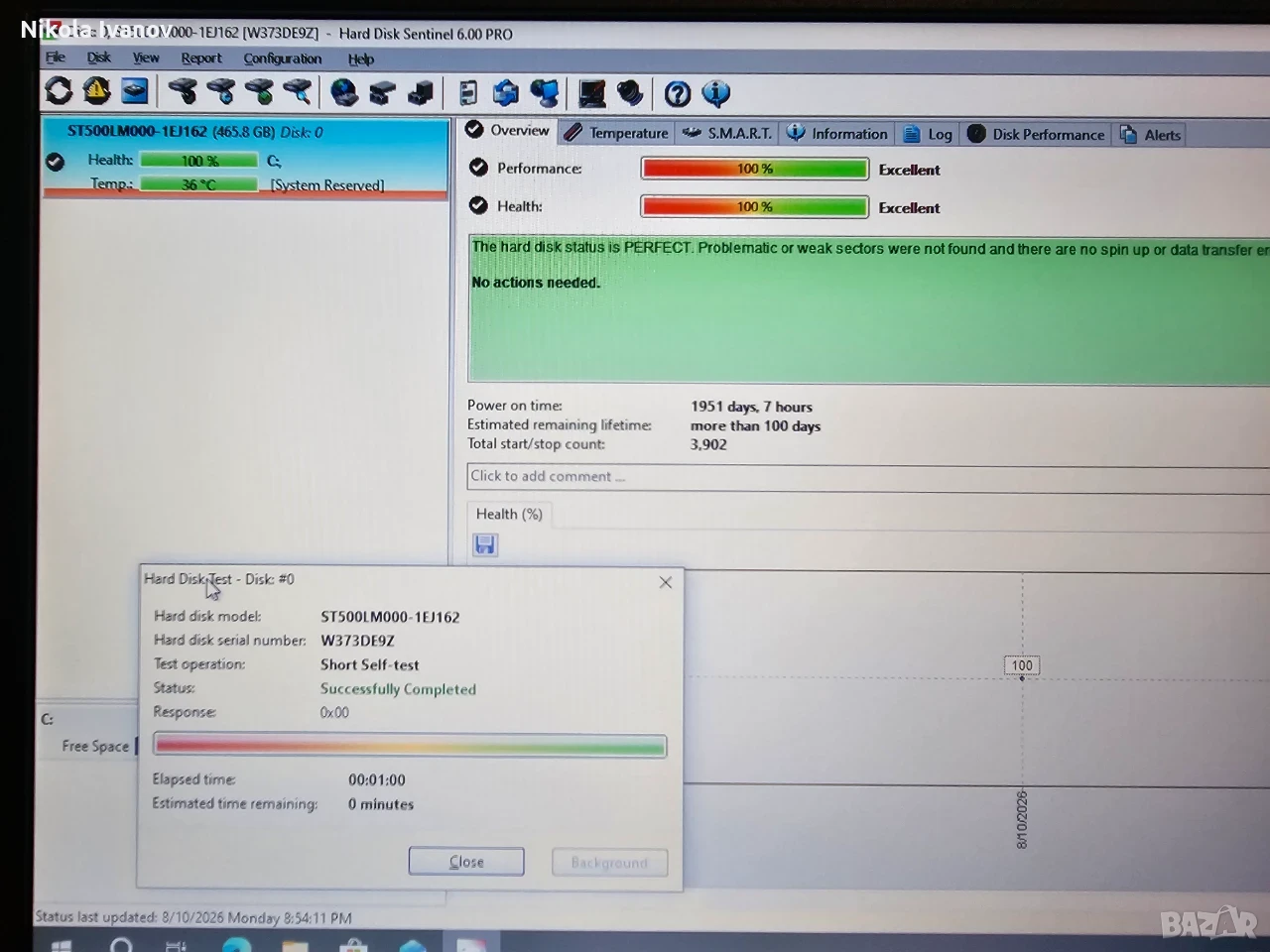Open Windows taskbar search icon

click(121, 945)
